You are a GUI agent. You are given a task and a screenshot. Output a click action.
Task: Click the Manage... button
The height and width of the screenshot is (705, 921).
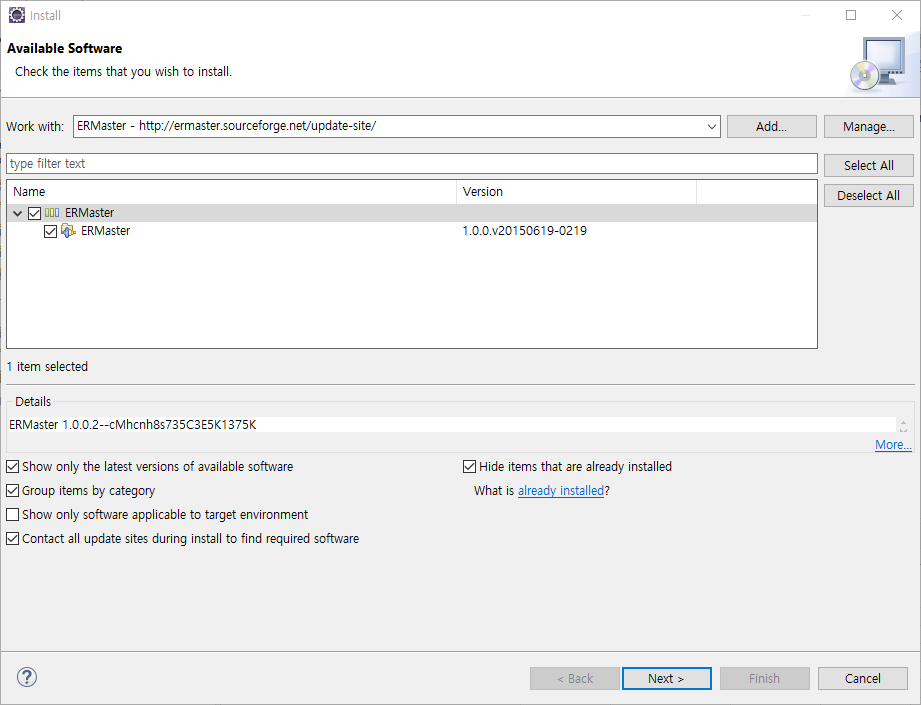click(868, 126)
